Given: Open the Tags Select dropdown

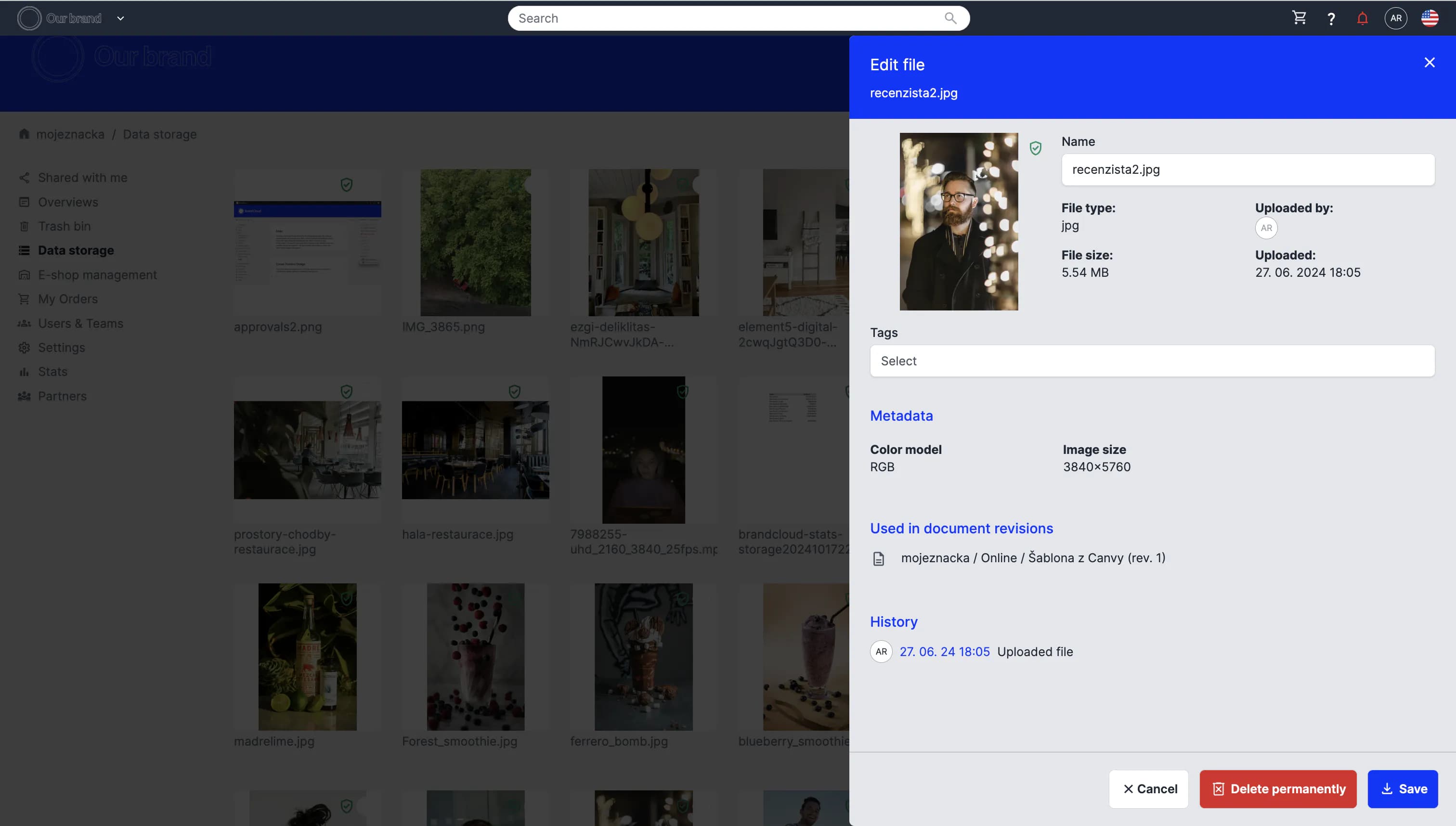Looking at the screenshot, I should click(1152, 361).
